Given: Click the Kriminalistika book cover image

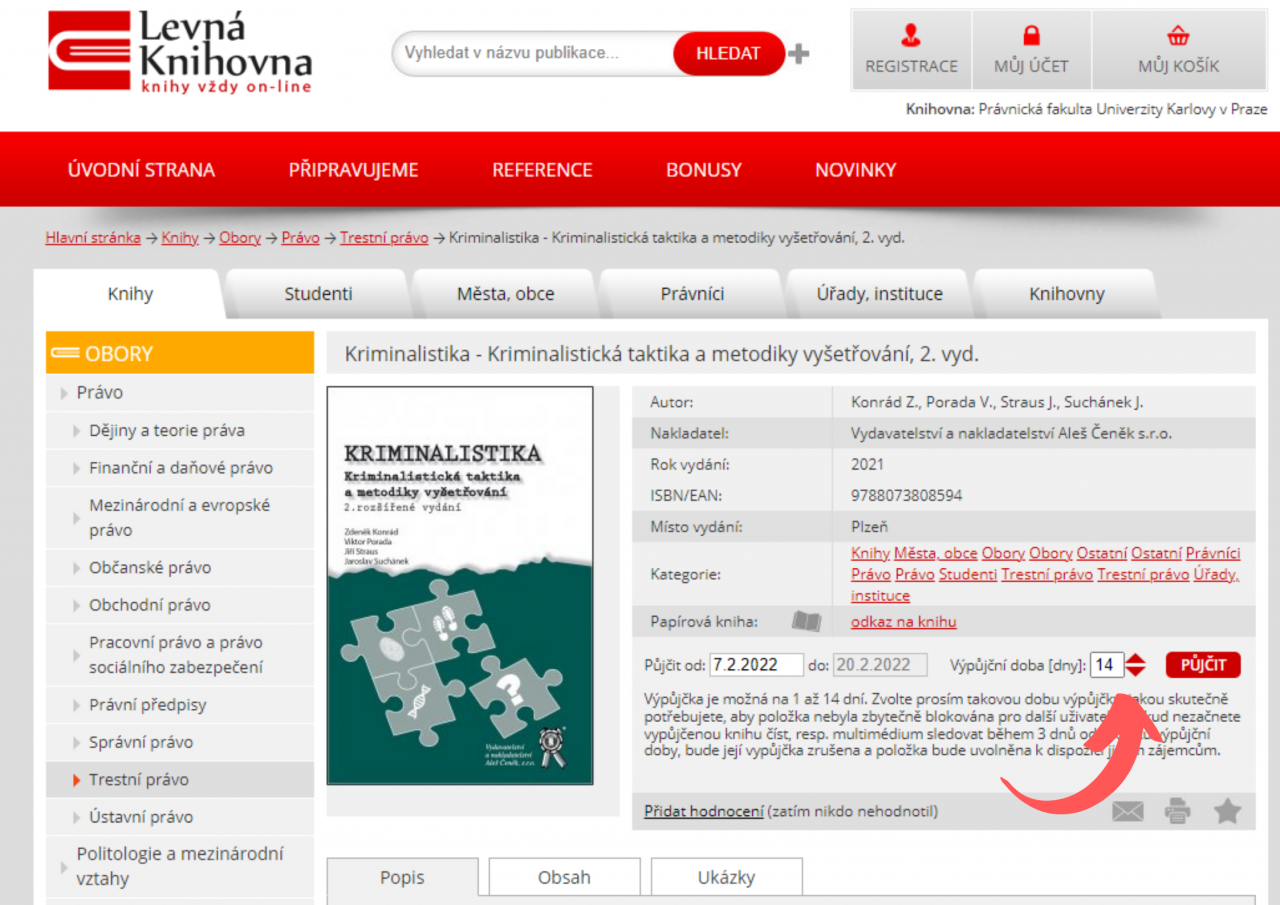Looking at the screenshot, I should point(460,586).
